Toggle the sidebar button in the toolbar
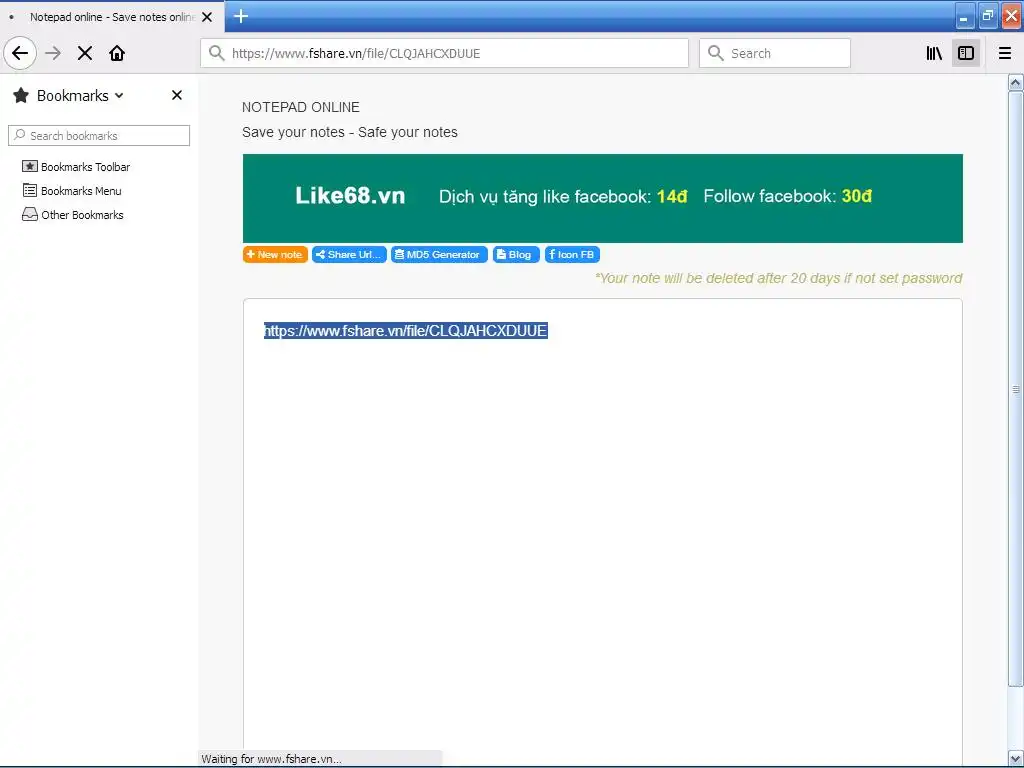This screenshot has width=1024, height=768. pyautogui.click(x=966, y=53)
